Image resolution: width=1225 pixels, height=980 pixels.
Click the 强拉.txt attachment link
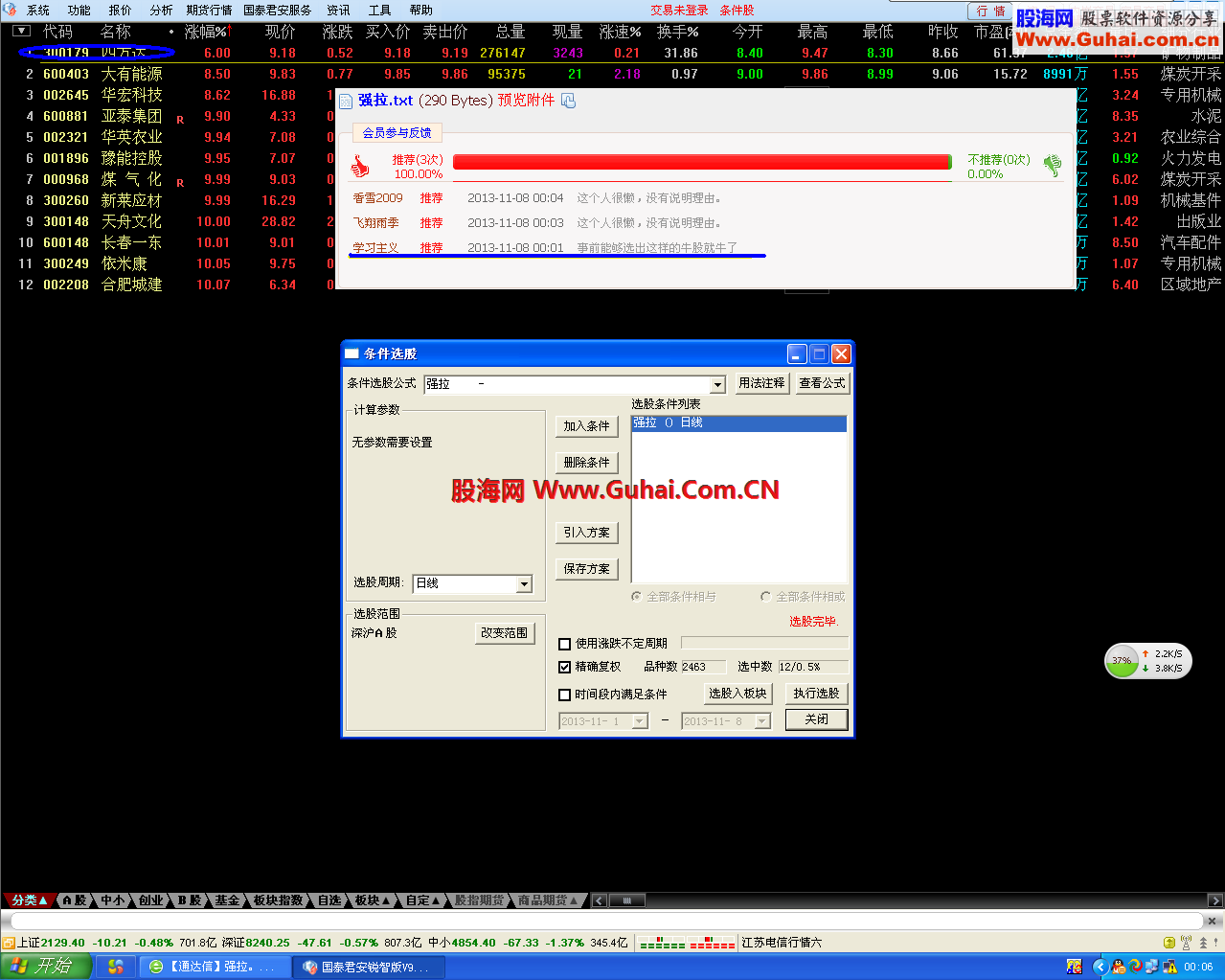pyautogui.click(x=386, y=101)
